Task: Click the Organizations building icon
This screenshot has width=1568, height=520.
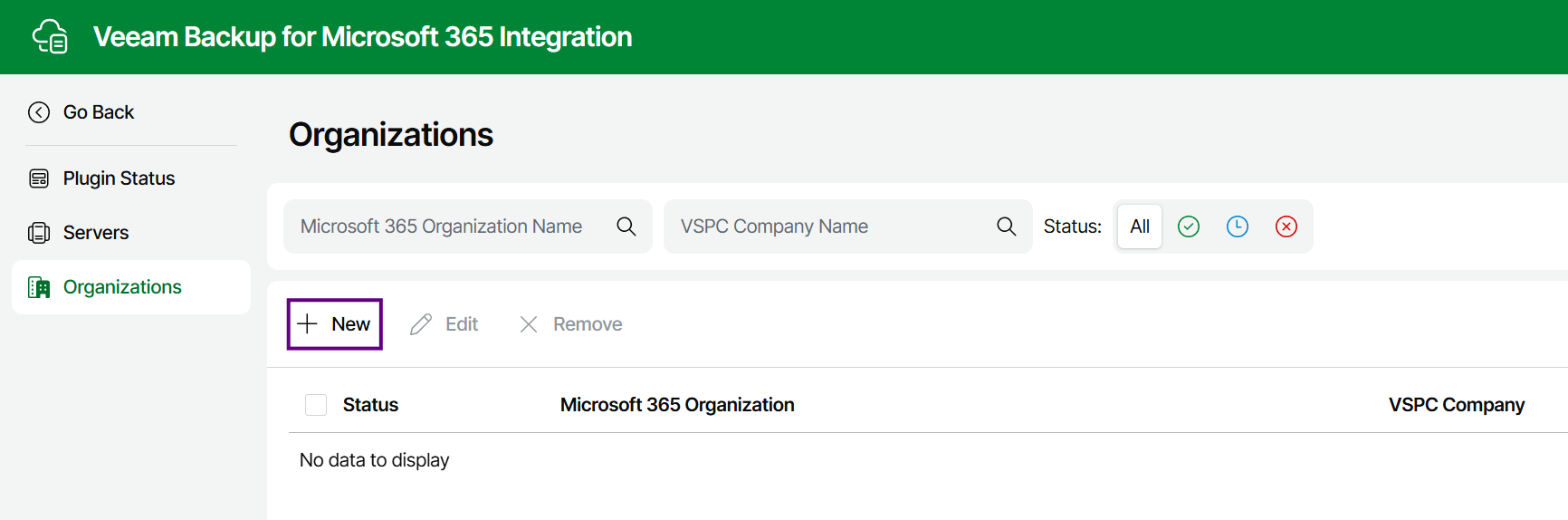Action: pos(39,287)
